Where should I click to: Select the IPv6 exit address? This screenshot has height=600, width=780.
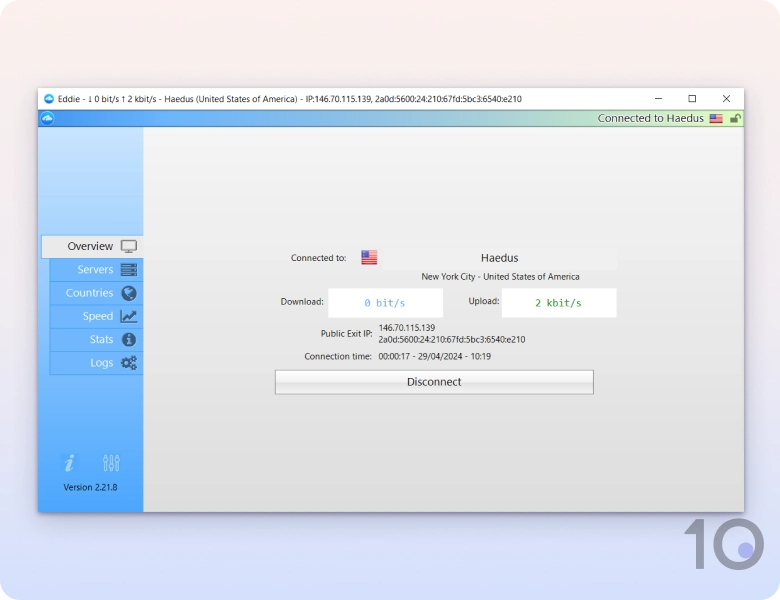click(452, 340)
